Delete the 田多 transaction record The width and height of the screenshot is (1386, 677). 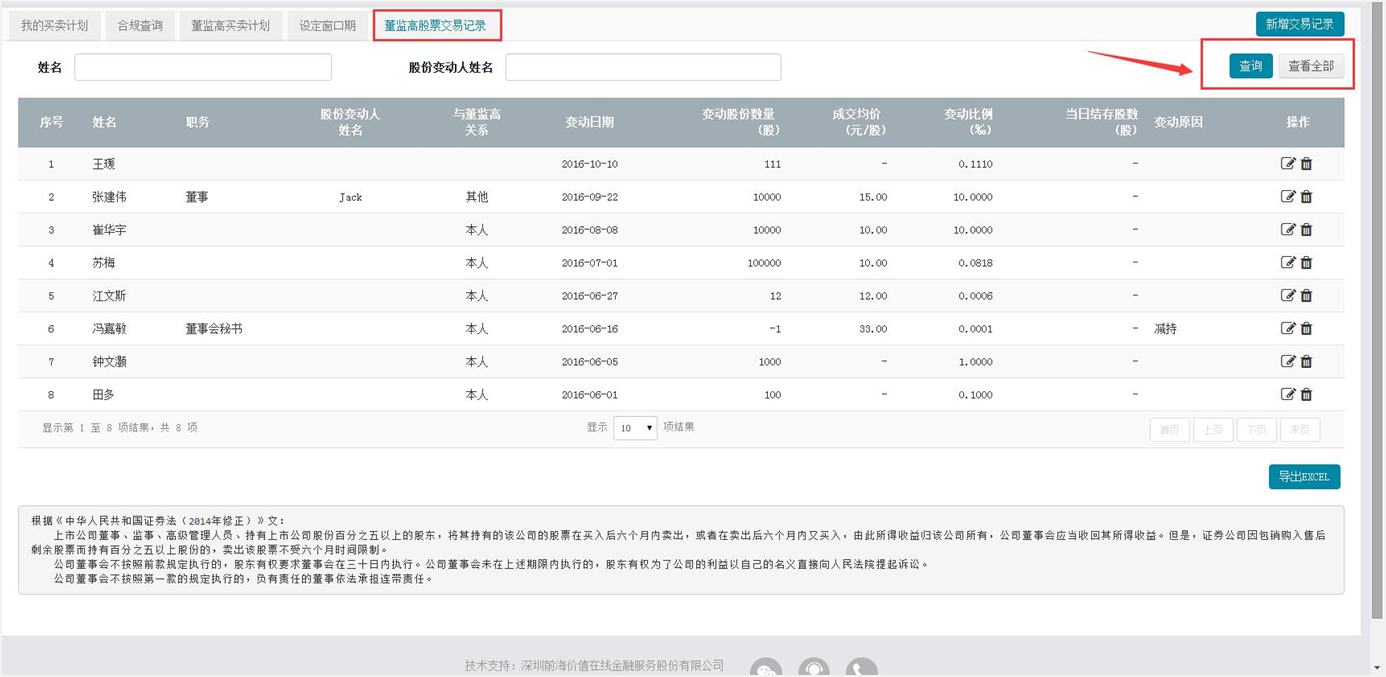tap(1306, 395)
